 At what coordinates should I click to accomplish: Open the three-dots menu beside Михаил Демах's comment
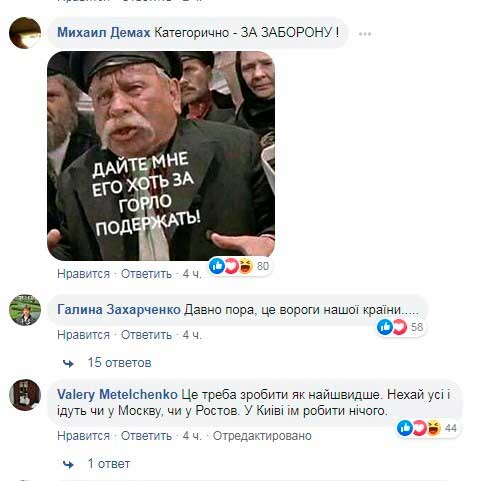pos(365,34)
